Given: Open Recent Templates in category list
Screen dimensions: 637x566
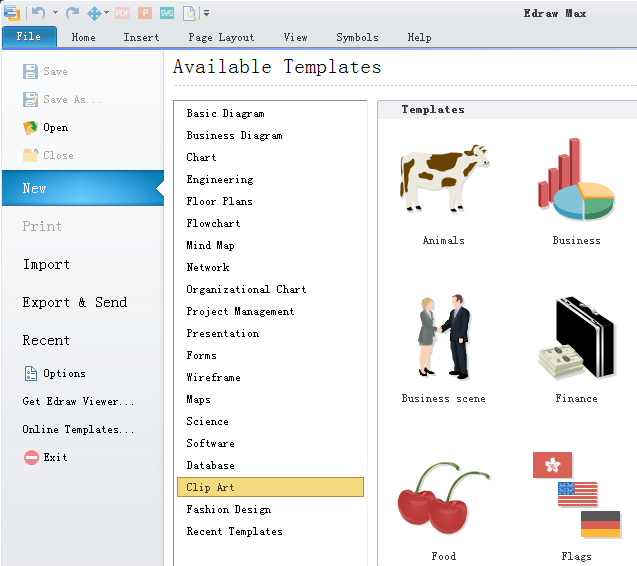Looking at the screenshot, I should click(x=234, y=531).
